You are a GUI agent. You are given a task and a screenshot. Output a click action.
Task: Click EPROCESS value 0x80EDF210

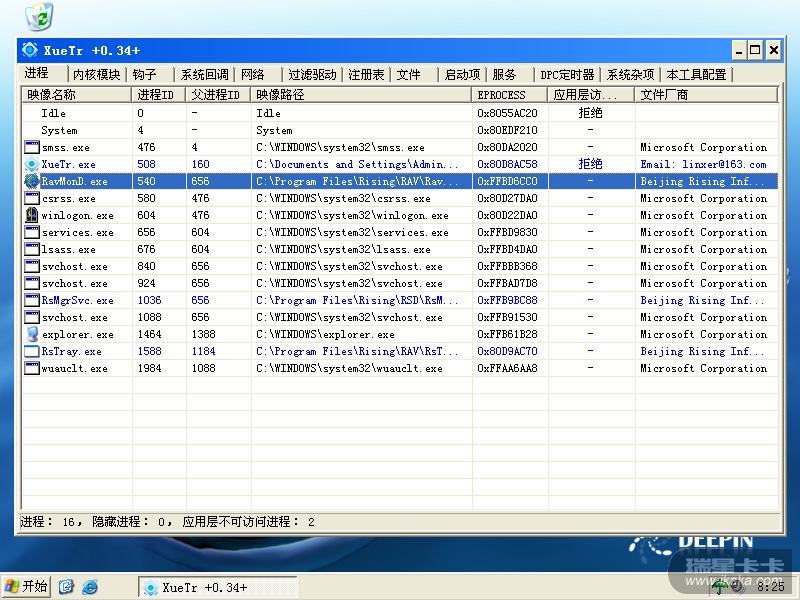point(507,130)
